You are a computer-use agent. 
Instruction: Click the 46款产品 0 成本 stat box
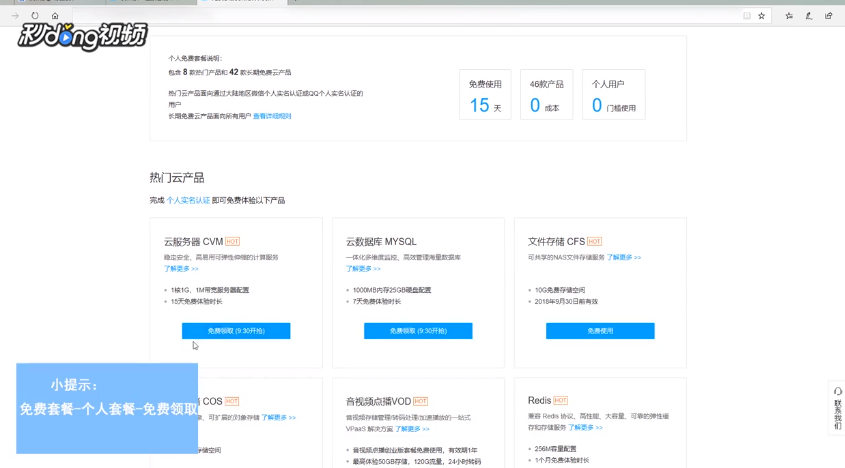(546, 94)
